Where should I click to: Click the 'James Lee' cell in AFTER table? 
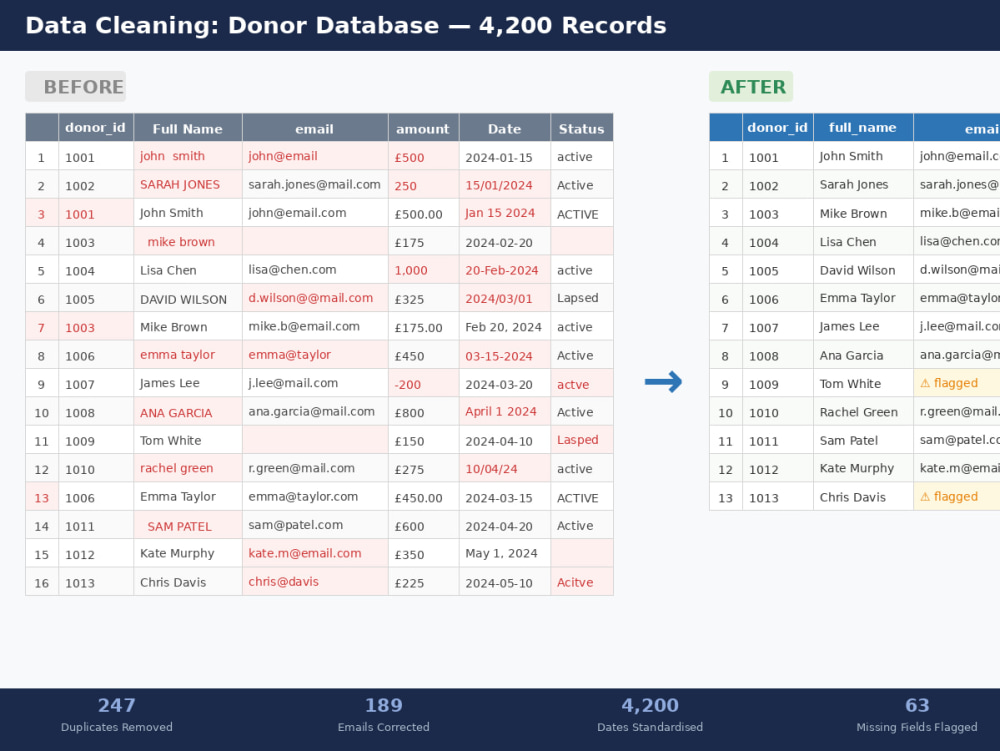863,327
